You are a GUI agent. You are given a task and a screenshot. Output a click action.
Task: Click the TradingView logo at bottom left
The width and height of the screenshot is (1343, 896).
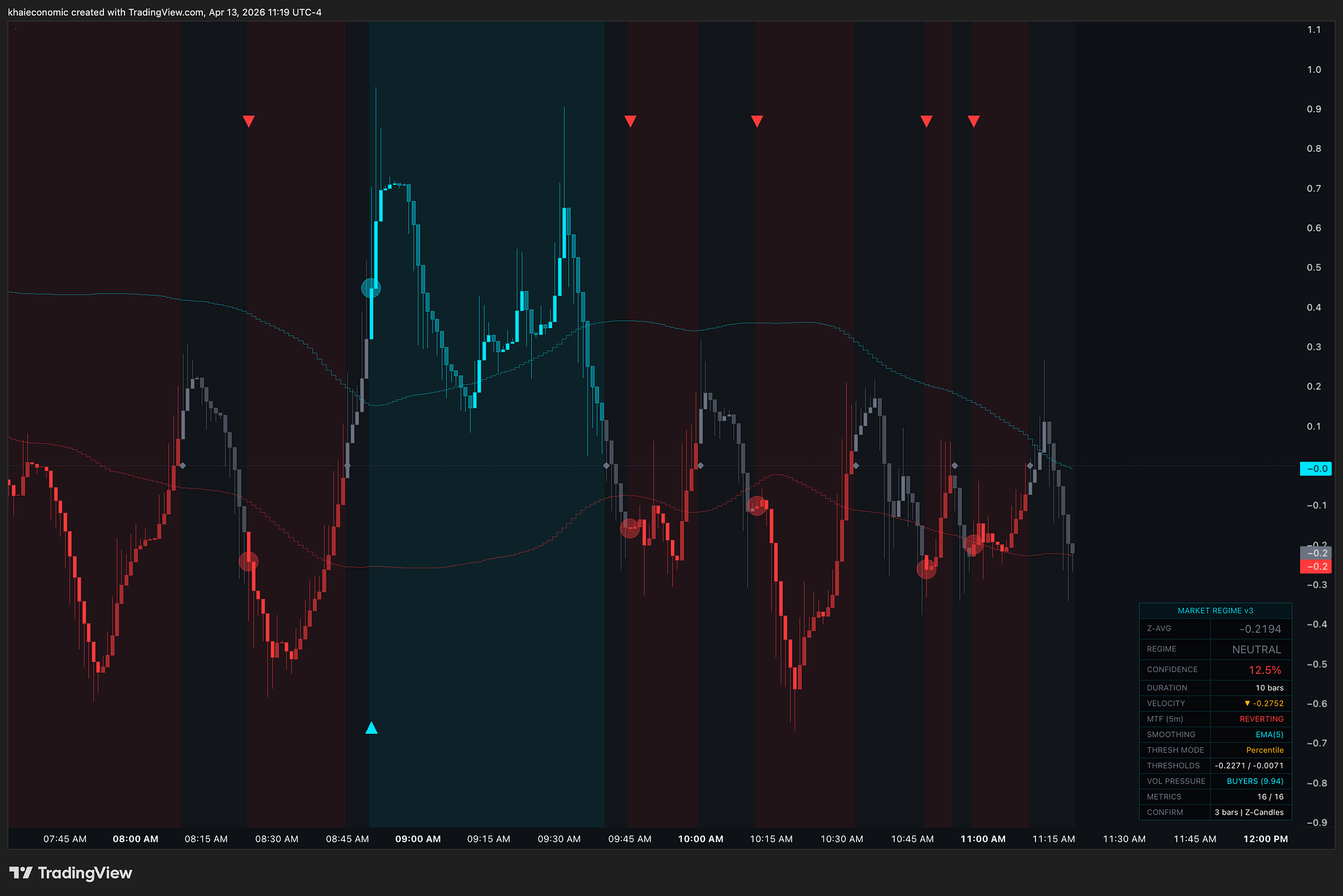[x=70, y=873]
